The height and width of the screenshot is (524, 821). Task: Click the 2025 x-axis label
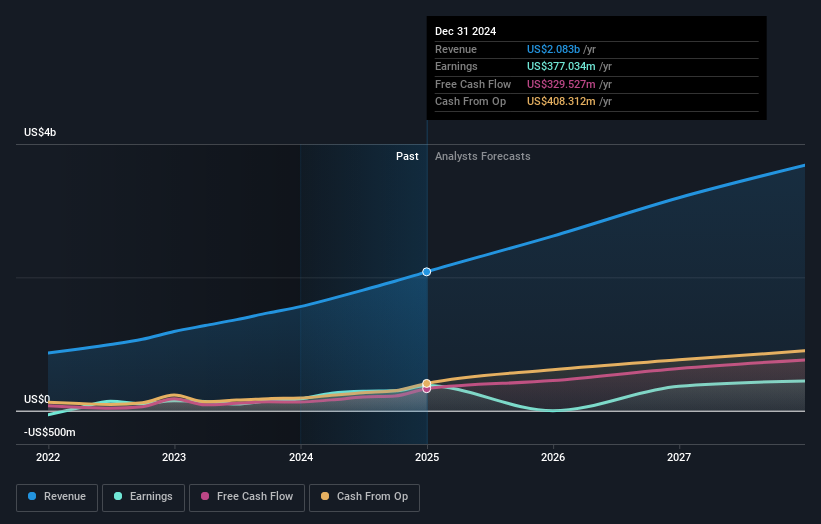click(x=427, y=457)
